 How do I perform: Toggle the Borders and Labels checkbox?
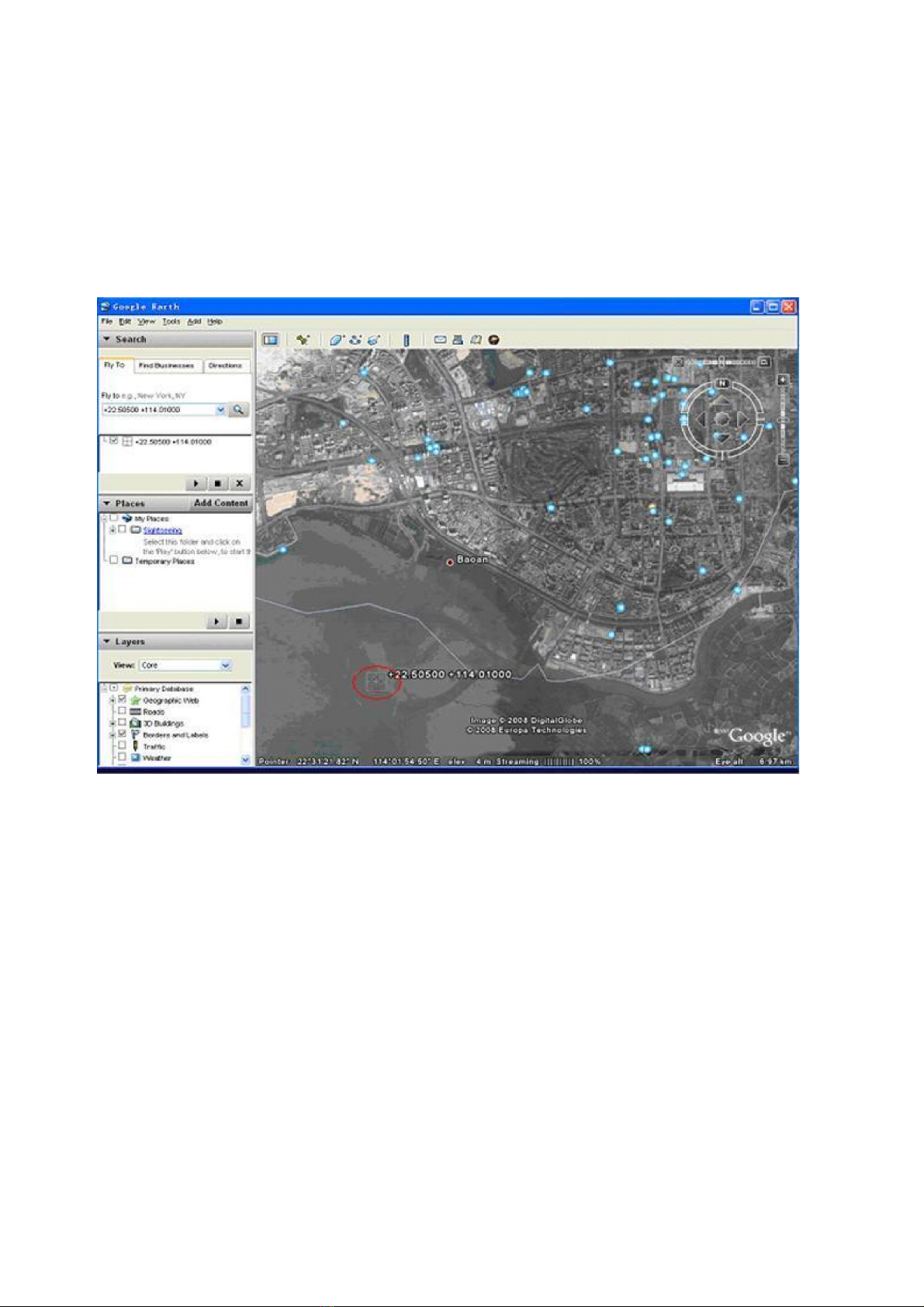(122, 733)
